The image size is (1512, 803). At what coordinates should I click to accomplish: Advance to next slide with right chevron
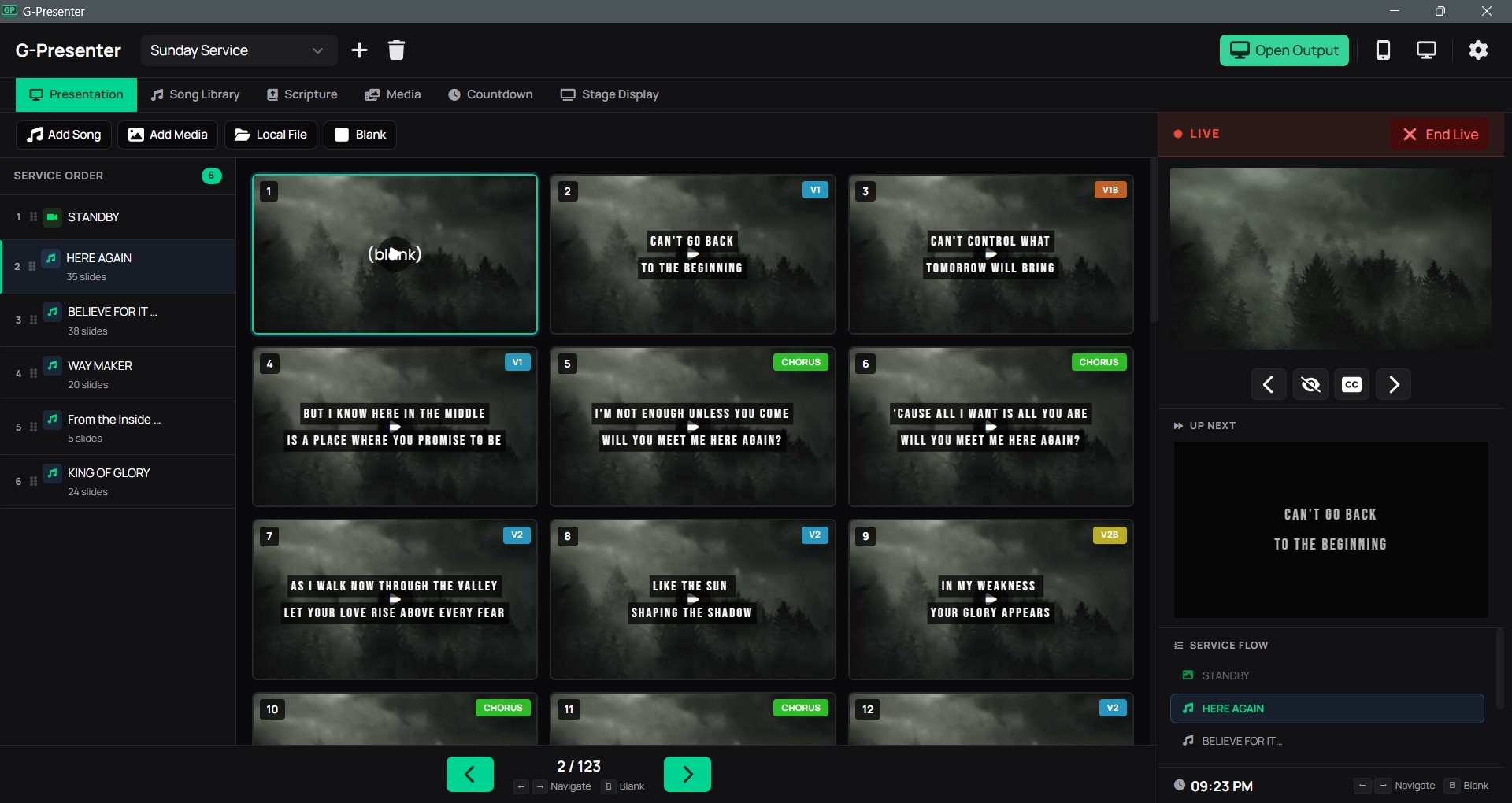pos(1394,384)
